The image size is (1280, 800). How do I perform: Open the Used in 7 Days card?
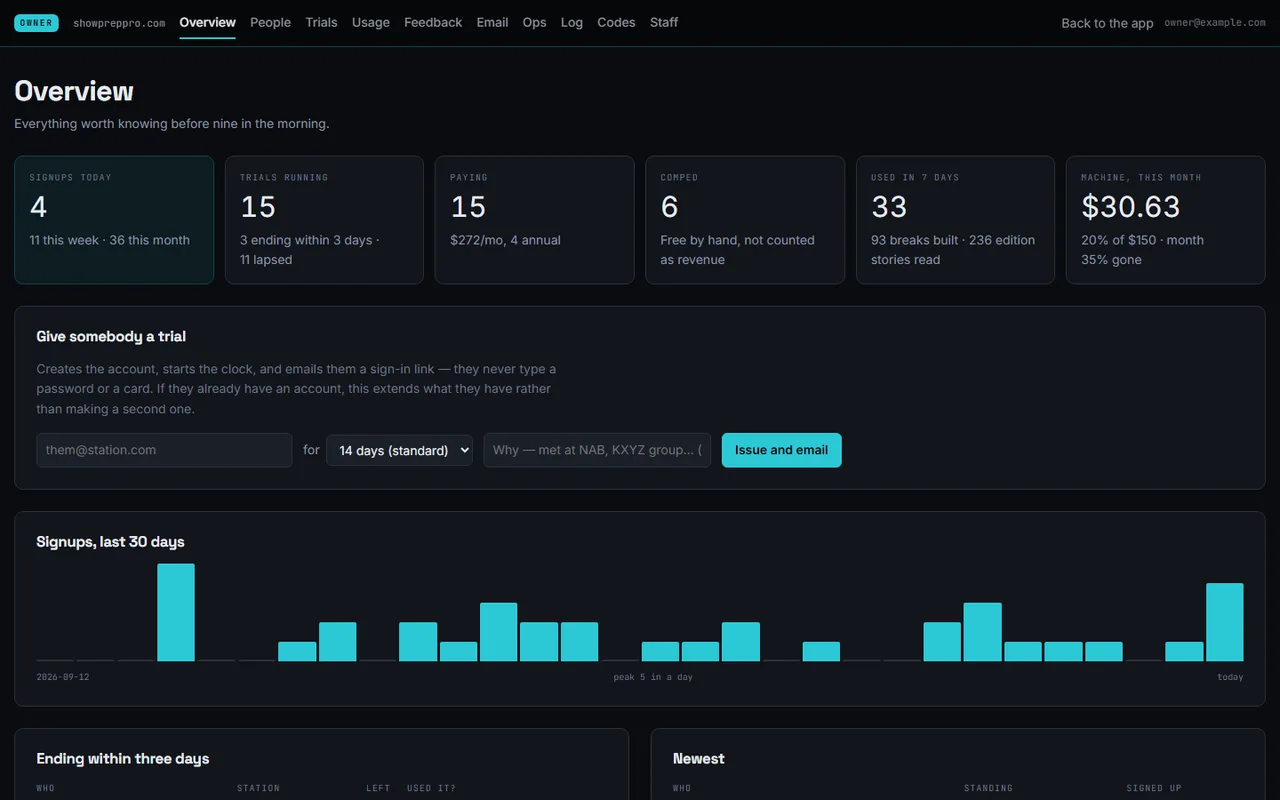955,220
